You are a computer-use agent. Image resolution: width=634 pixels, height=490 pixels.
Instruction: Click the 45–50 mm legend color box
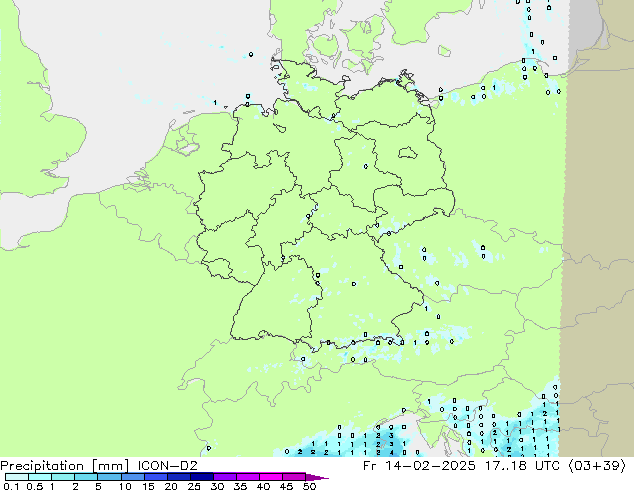[x=294, y=477]
